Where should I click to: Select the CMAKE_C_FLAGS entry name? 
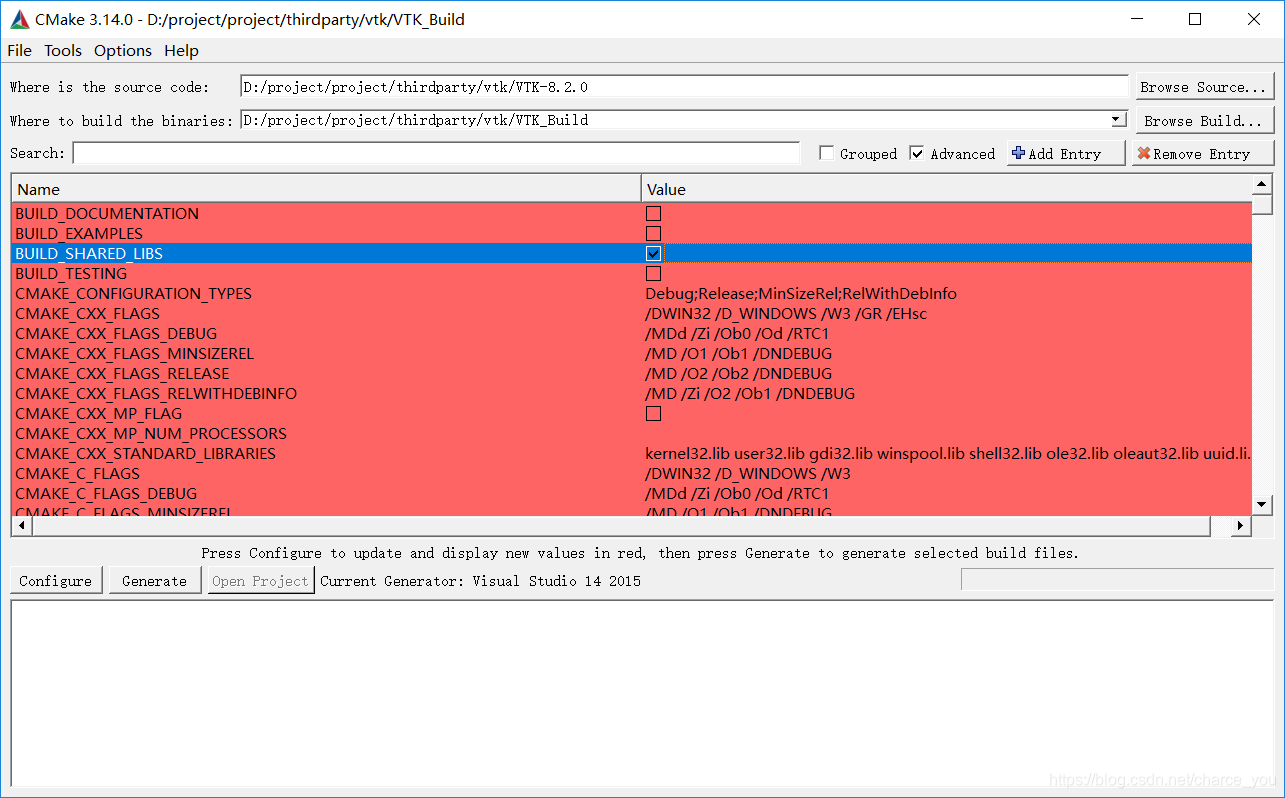click(x=77, y=473)
